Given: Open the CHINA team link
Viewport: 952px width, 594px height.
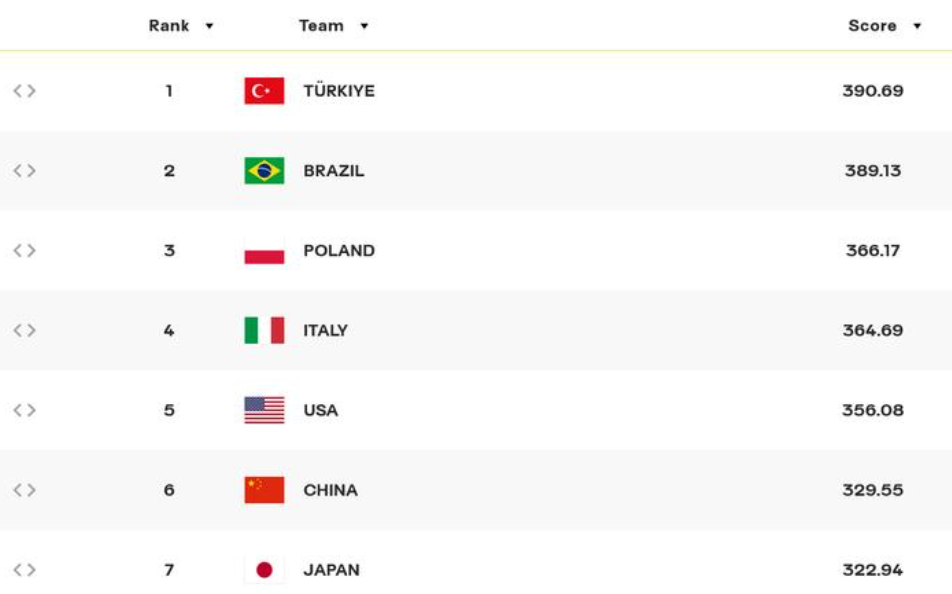Looking at the screenshot, I should 330,490.
